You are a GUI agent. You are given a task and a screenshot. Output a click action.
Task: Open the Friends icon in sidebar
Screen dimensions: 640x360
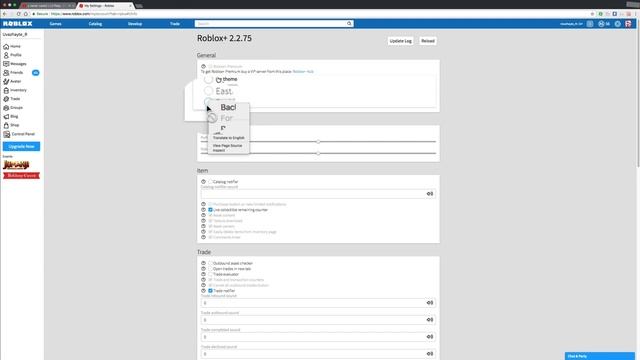6,73
